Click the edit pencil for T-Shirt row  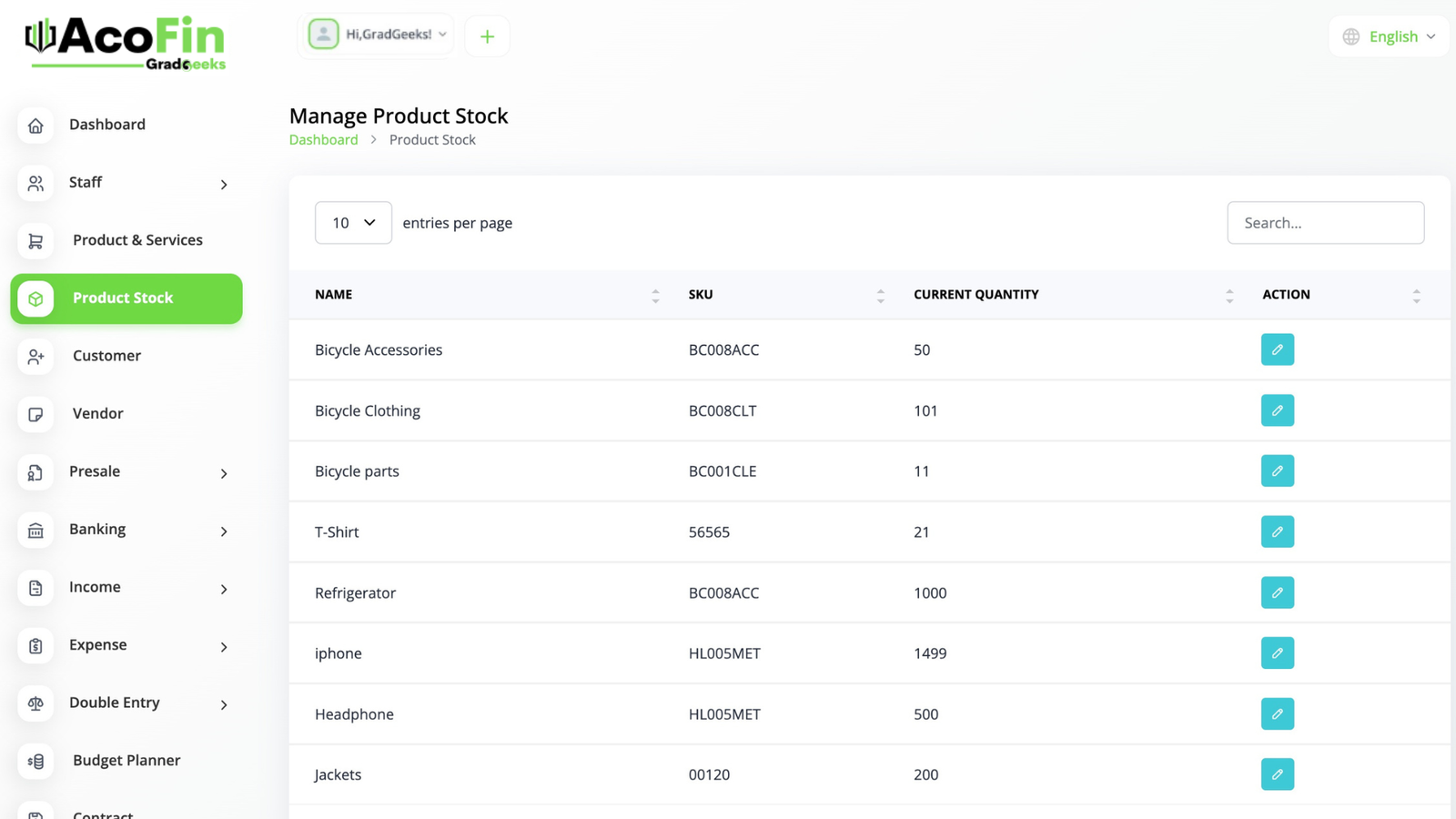pyautogui.click(x=1277, y=531)
